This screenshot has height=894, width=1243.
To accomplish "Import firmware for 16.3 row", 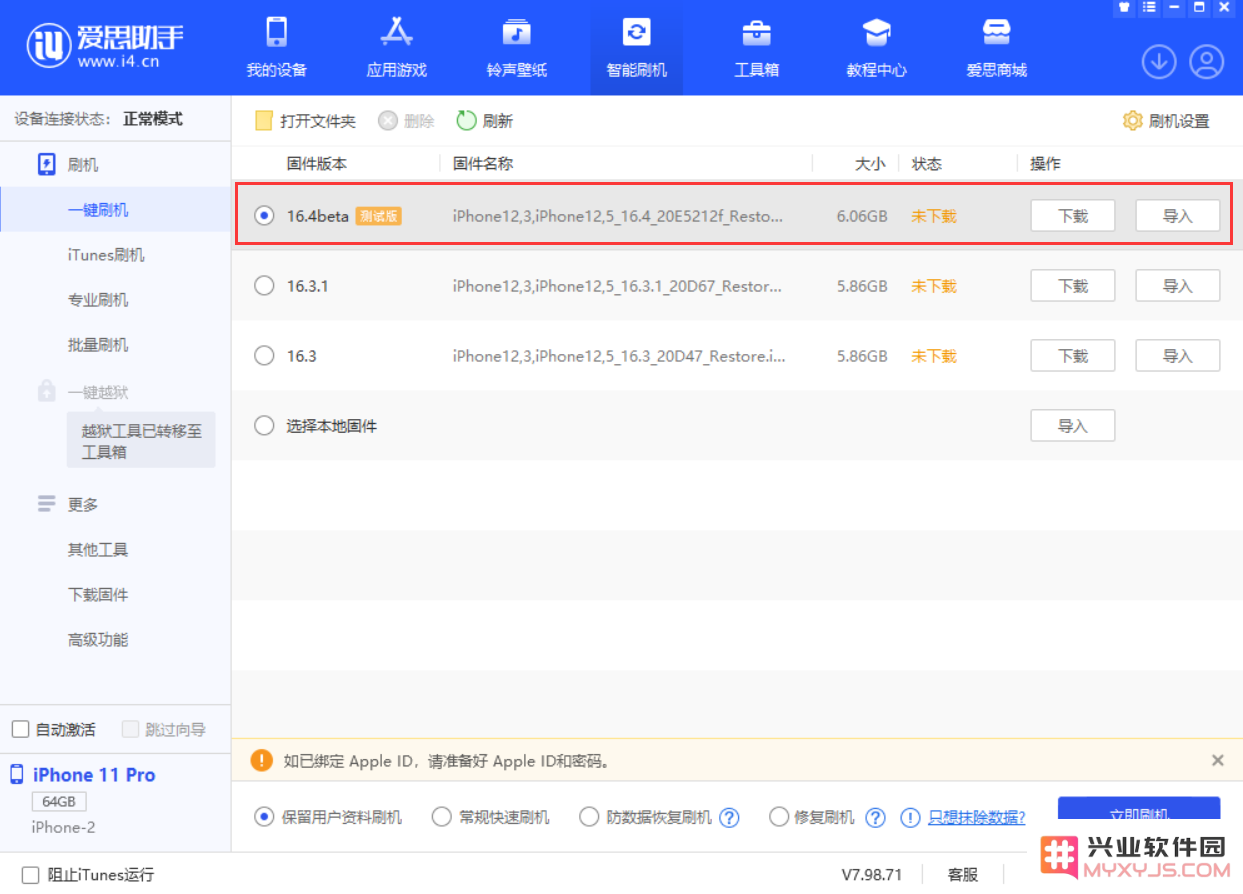I will (1178, 356).
